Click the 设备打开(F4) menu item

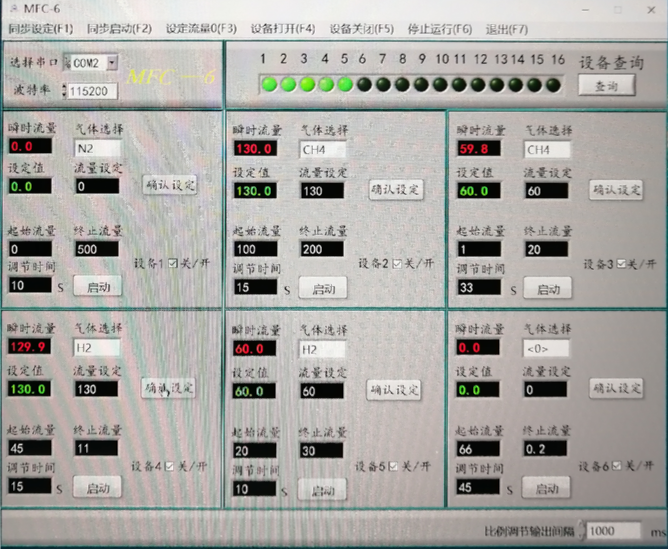tap(282, 29)
